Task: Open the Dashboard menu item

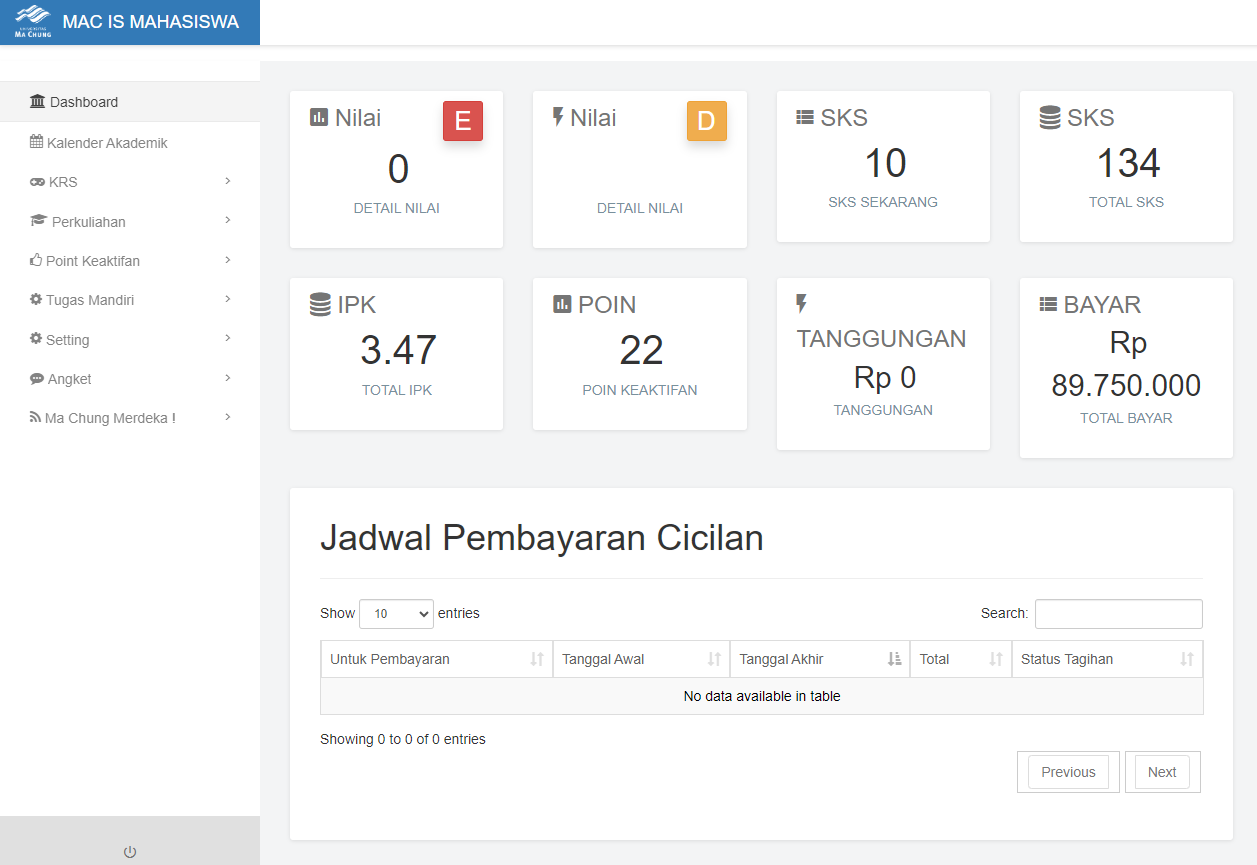Action: (130, 102)
